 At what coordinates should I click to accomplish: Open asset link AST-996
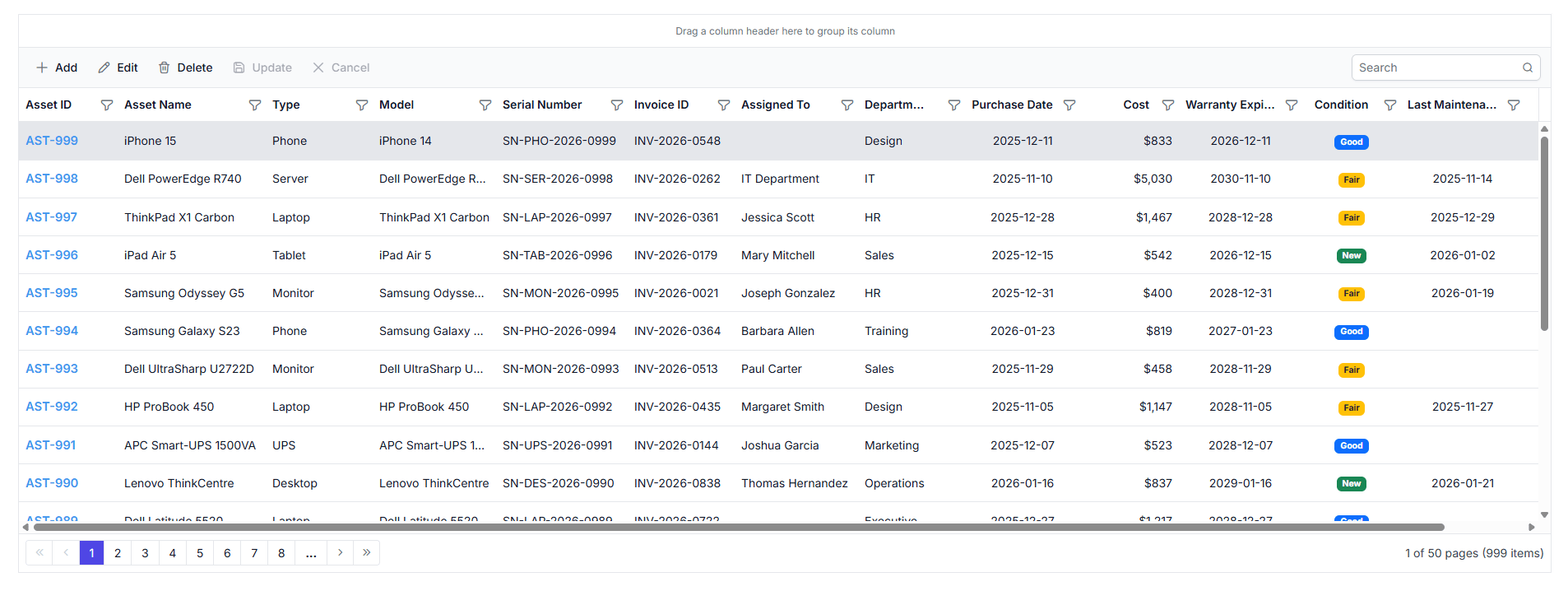click(52, 255)
